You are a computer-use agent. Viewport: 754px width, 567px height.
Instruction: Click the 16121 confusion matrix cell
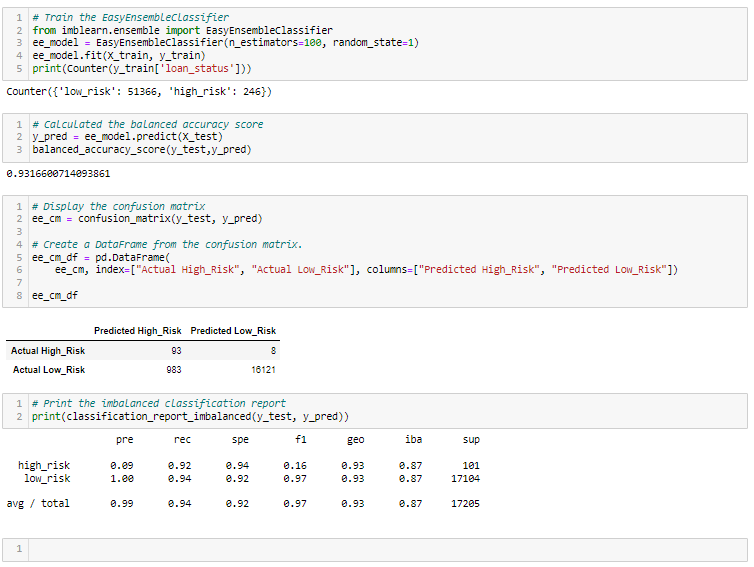(264, 370)
